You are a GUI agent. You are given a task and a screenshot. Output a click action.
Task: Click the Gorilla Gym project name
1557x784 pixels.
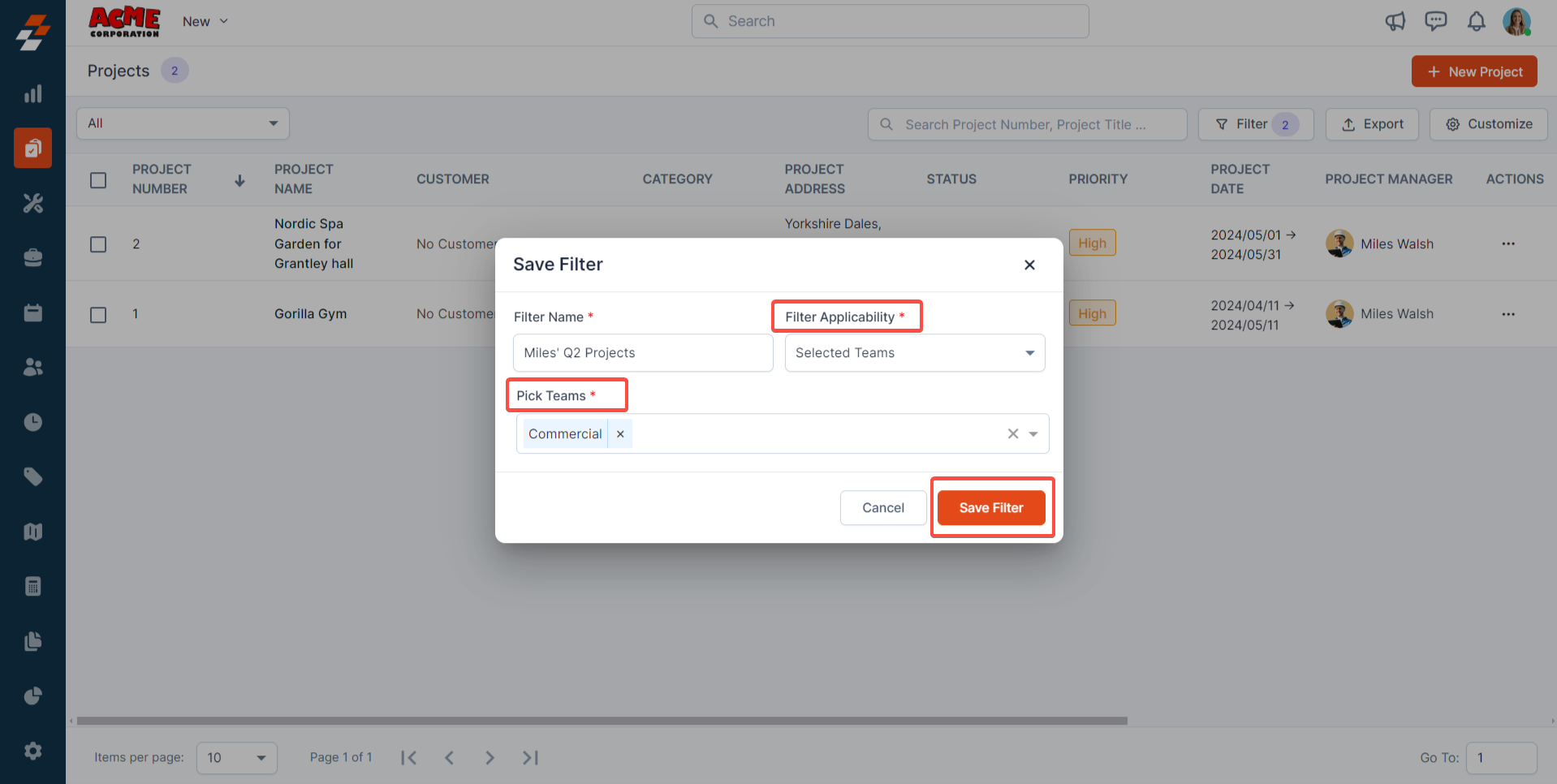pos(310,314)
